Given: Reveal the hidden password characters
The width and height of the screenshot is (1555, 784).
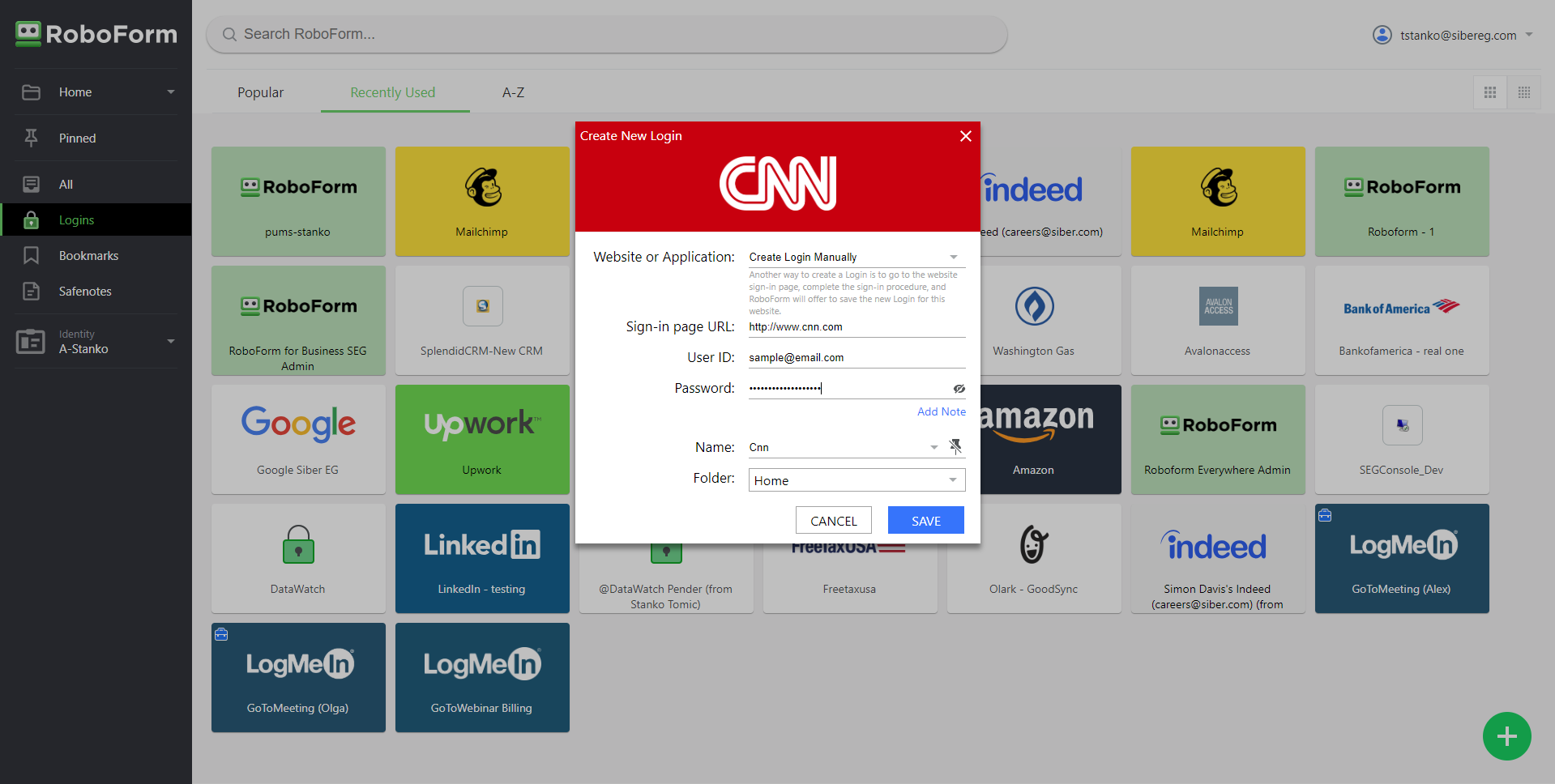Looking at the screenshot, I should (959, 388).
